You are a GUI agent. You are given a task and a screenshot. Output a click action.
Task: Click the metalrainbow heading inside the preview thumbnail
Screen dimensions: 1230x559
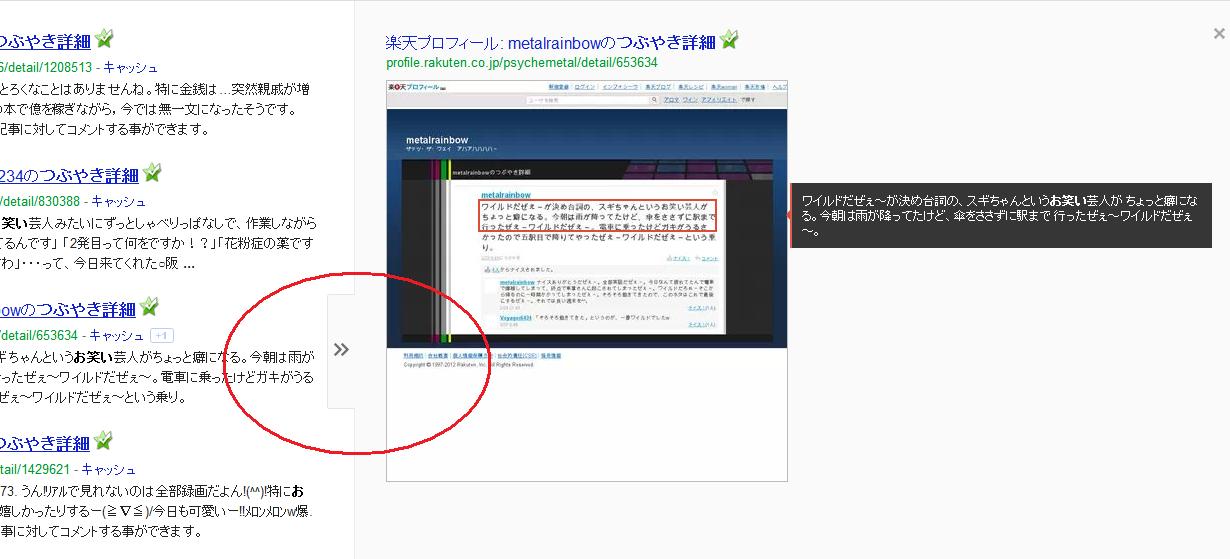coord(437,139)
